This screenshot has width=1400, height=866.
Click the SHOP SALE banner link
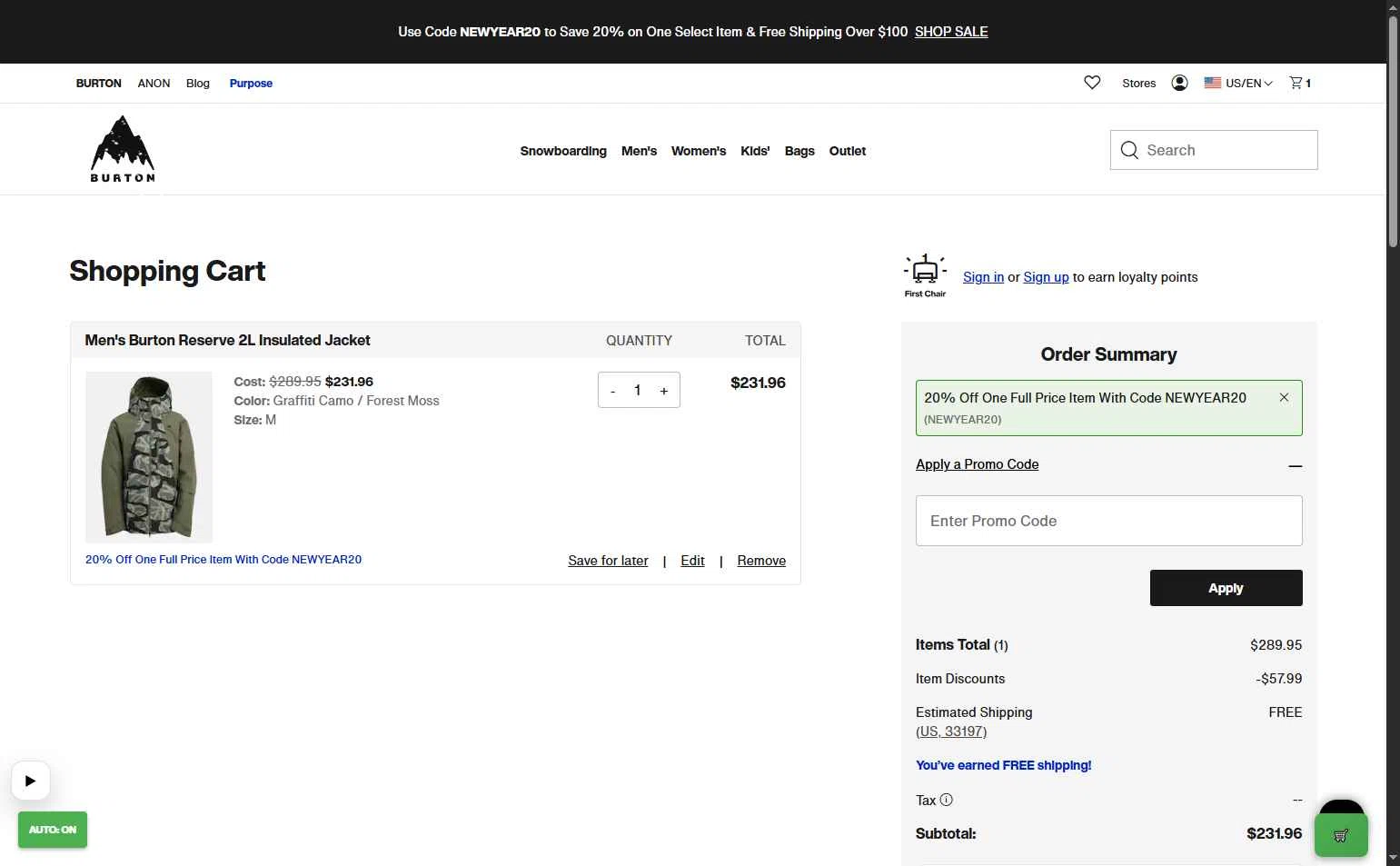coord(951,32)
